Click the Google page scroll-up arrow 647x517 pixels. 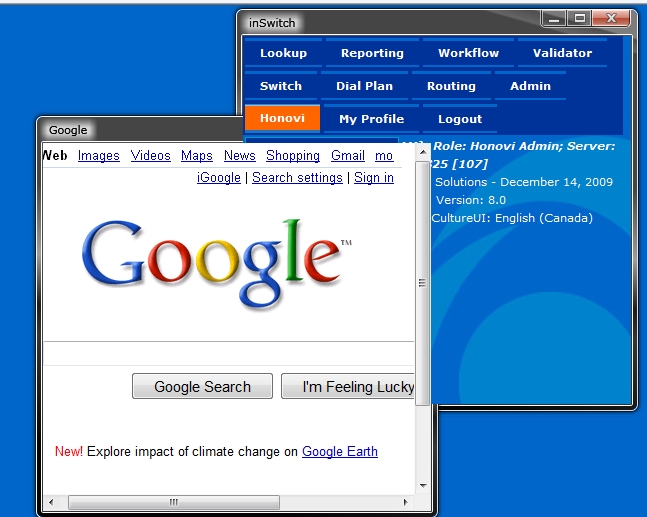(x=423, y=152)
